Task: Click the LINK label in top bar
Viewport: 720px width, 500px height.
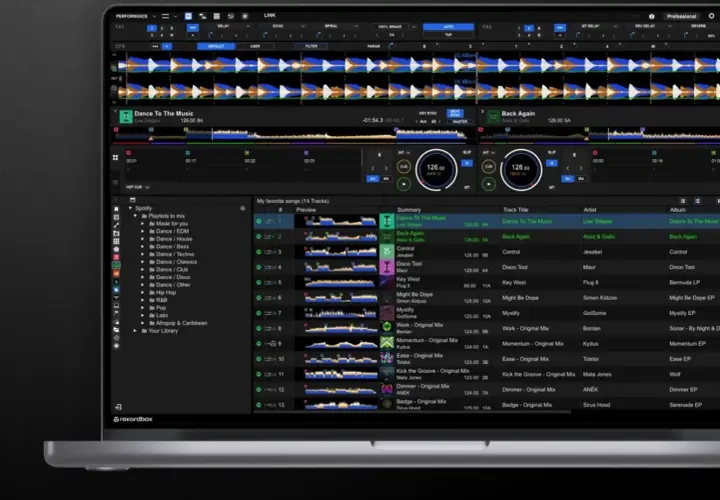Action: (270, 16)
